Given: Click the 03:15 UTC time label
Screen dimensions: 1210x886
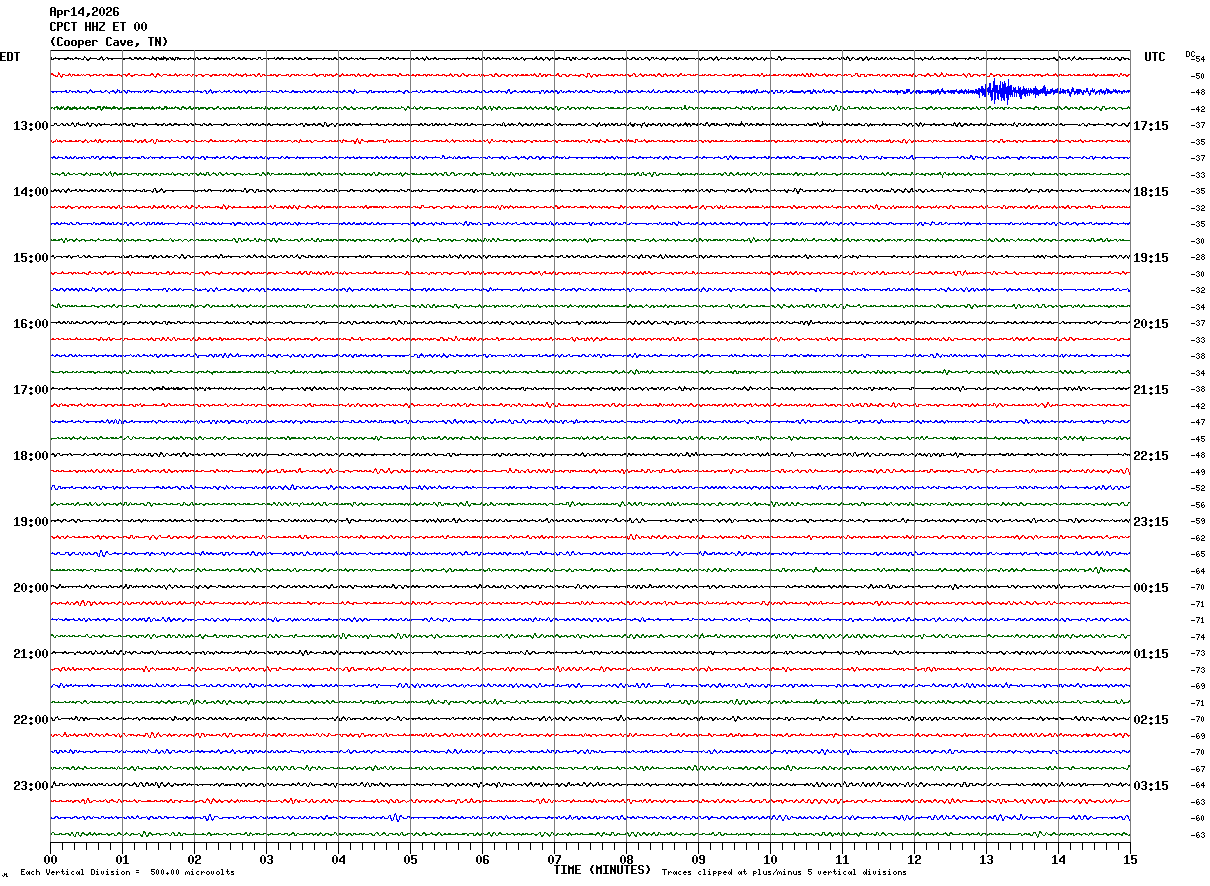Looking at the screenshot, I should [1151, 786].
